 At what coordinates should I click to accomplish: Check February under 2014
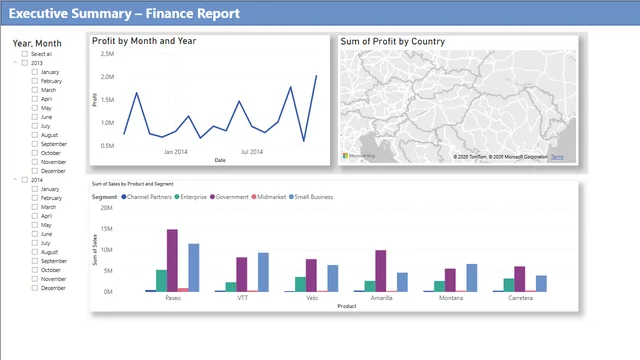pos(35,198)
